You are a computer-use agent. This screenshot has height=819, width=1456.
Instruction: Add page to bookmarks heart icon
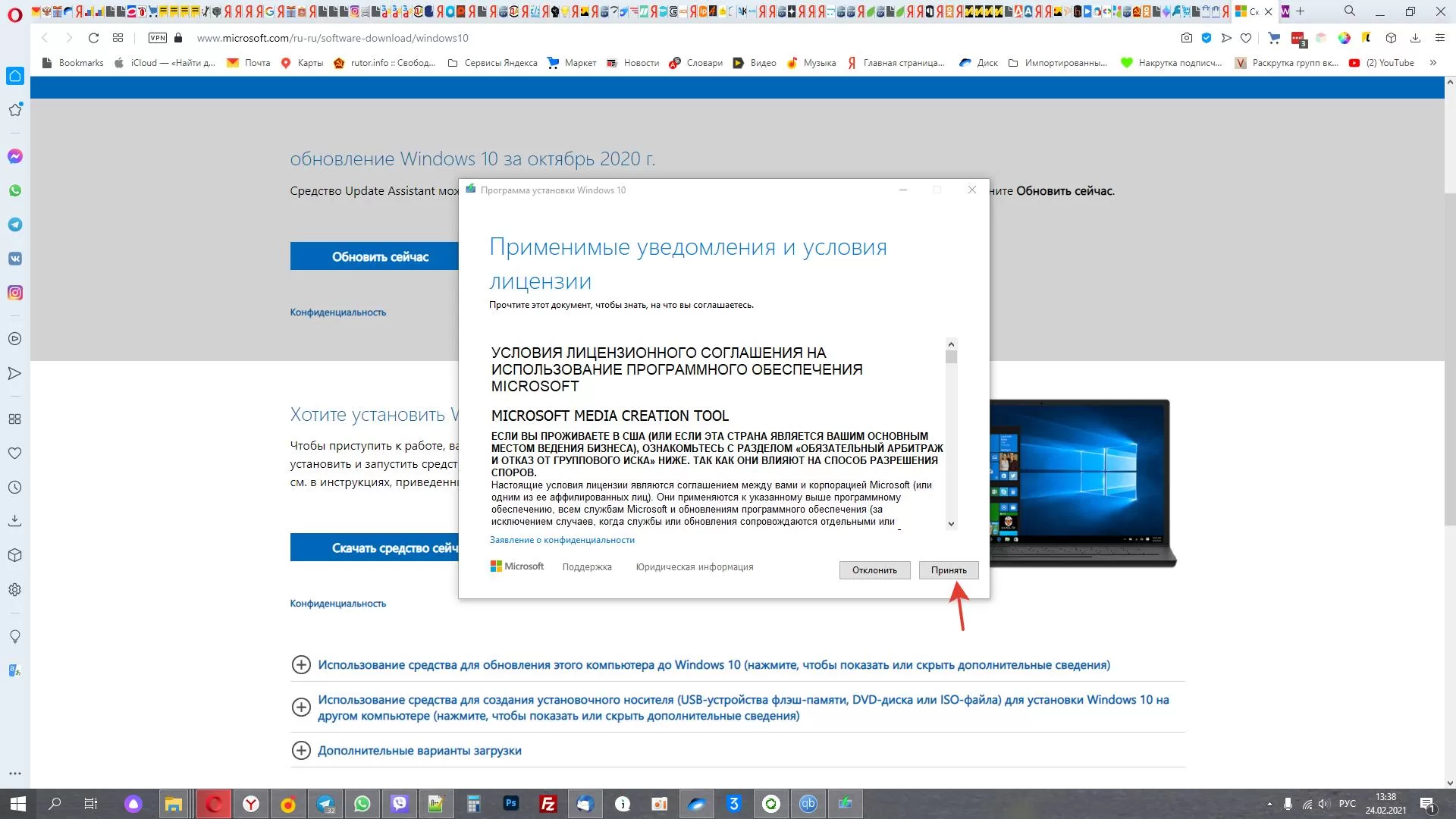click(x=1246, y=38)
